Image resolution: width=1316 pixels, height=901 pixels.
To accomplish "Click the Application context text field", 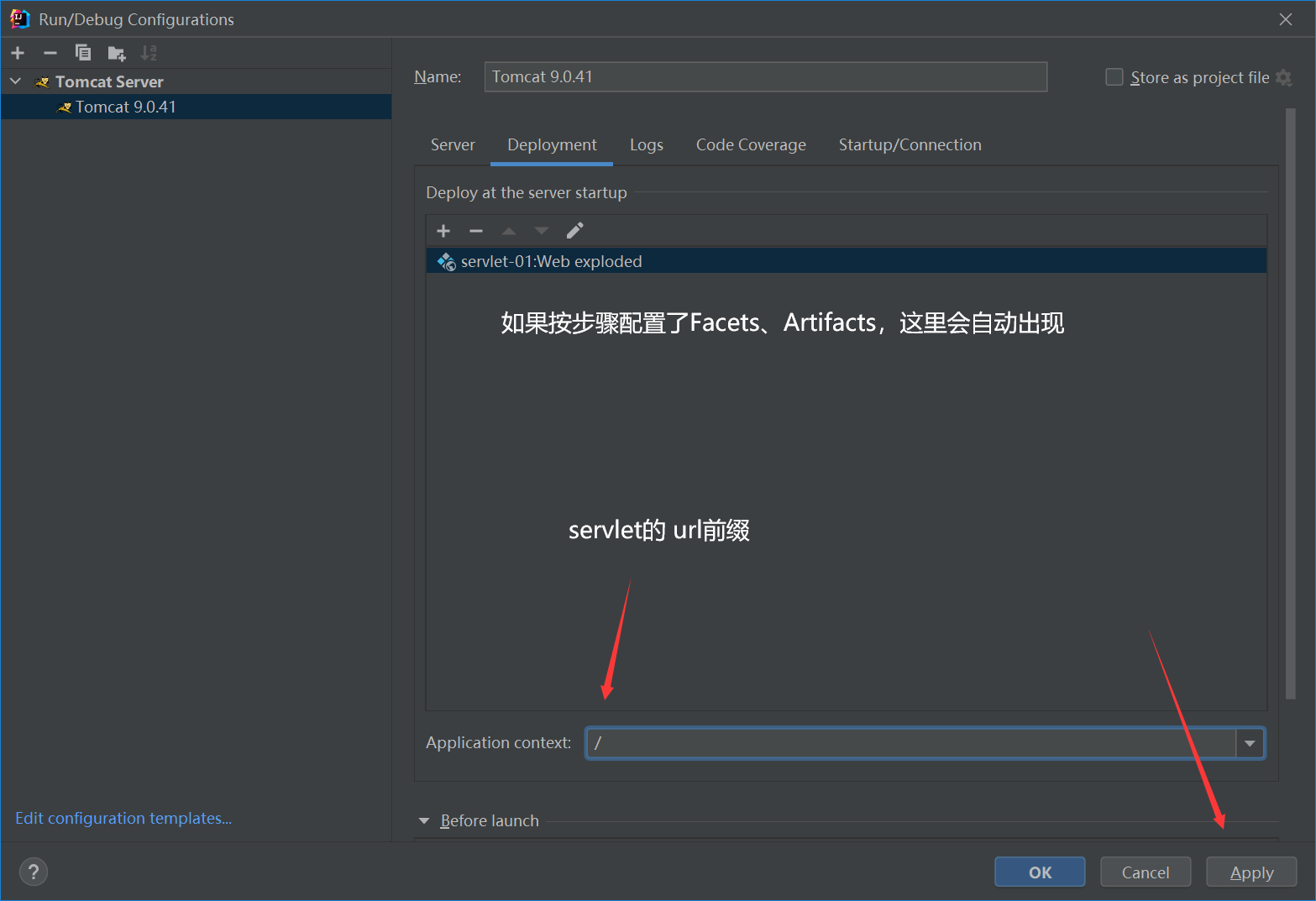I will [x=911, y=743].
